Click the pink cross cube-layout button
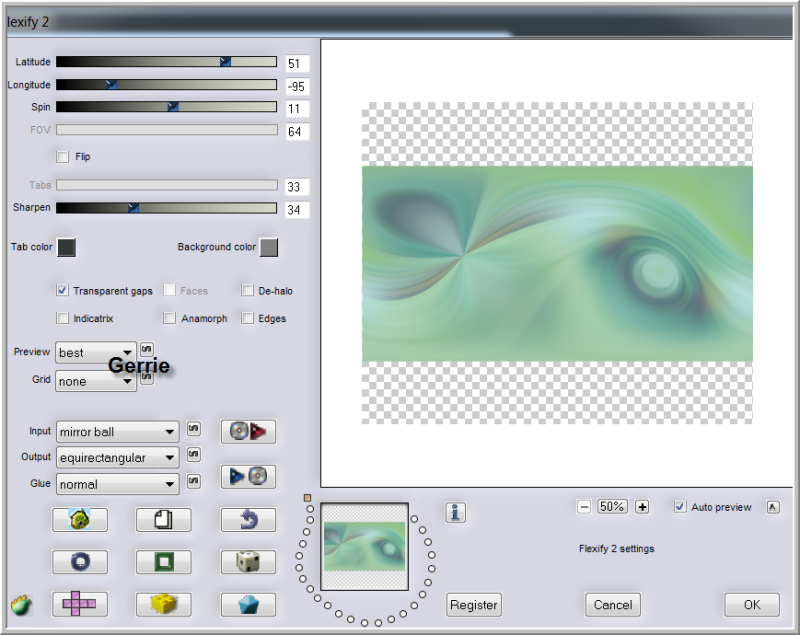Viewport: 800px width, 635px height. (x=78, y=604)
